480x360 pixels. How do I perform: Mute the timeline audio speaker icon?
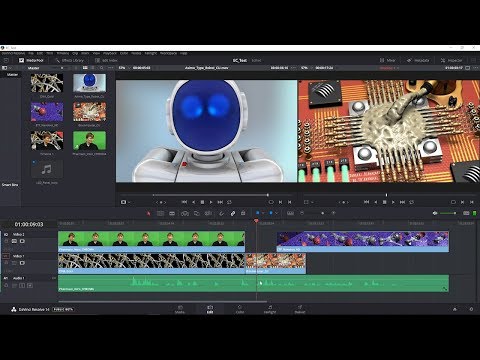click(x=435, y=213)
